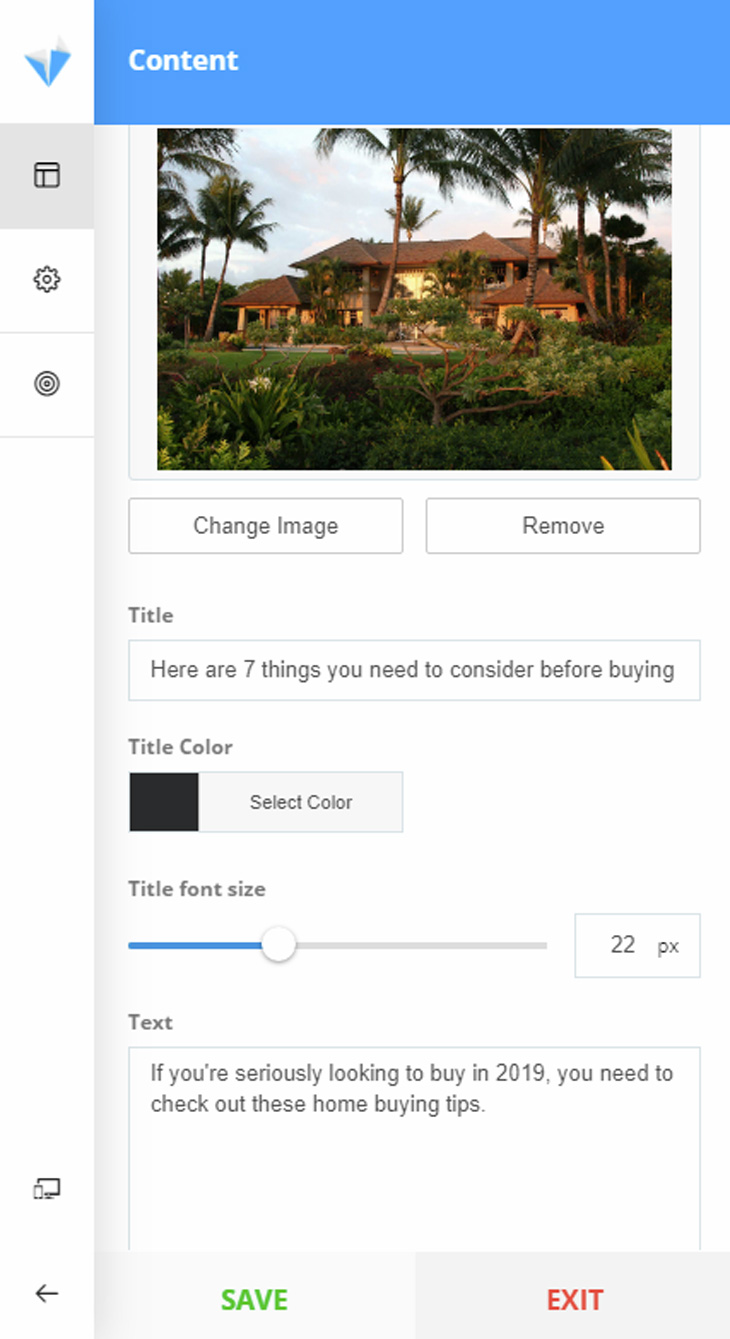This screenshot has height=1339, width=730.
Task: Click the Change Image button
Action: coord(265,526)
